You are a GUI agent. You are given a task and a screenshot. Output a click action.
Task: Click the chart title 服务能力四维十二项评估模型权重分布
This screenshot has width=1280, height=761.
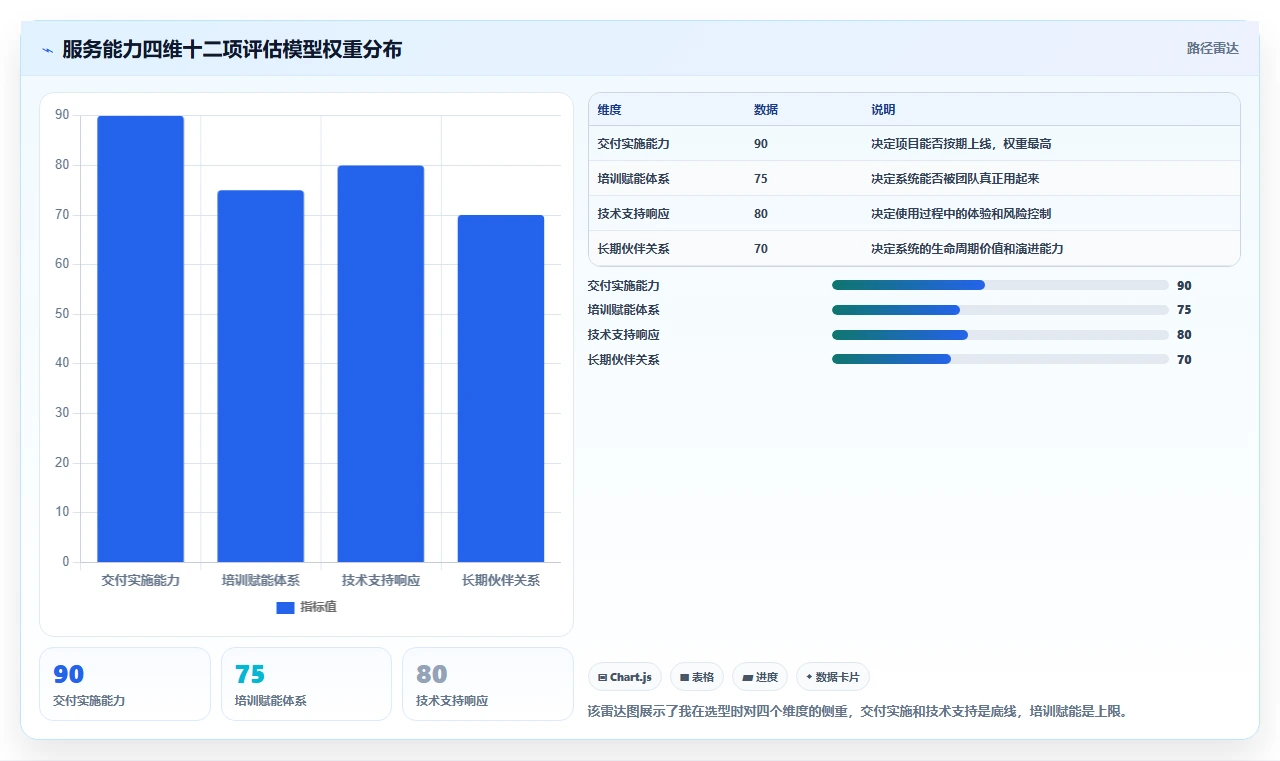point(232,49)
